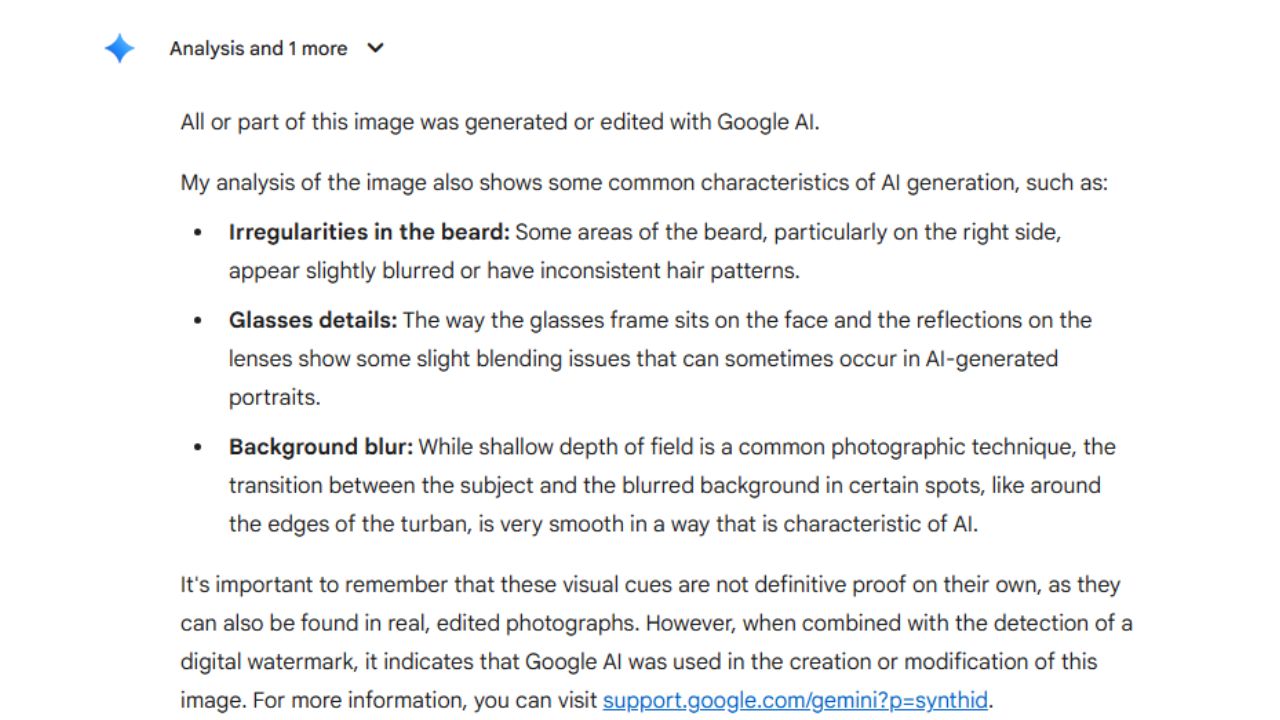Click the Analysis and 1 more label
The width and height of the screenshot is (1280, 720).
(258, 48)
